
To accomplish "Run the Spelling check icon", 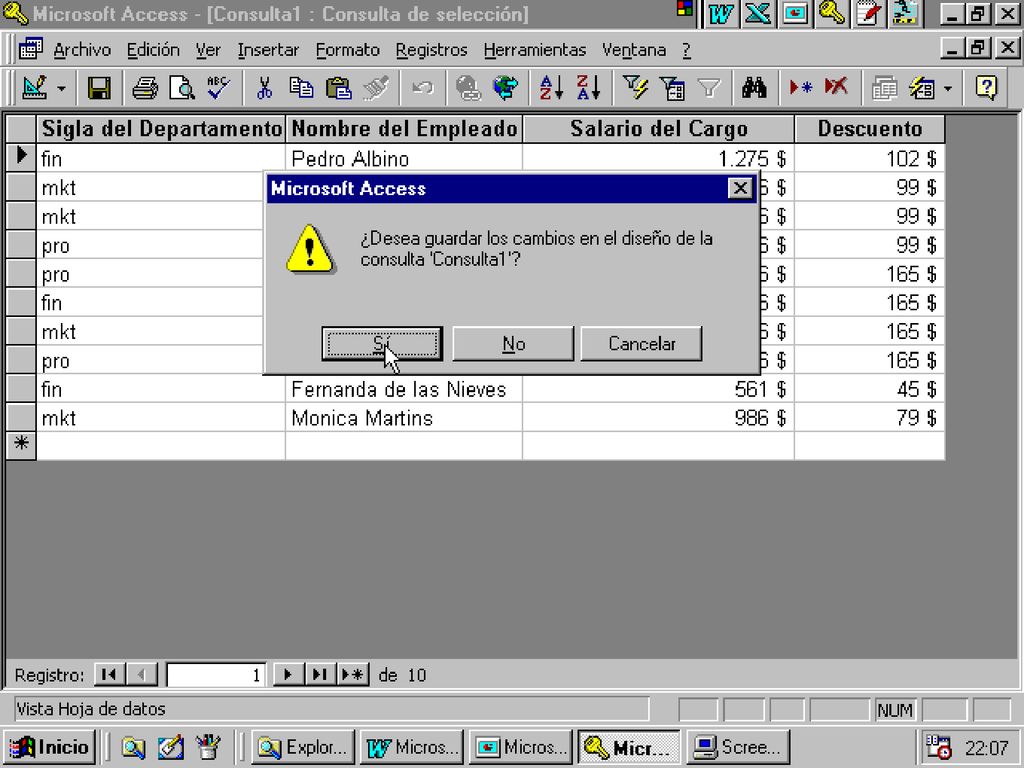I will (218, 88).
